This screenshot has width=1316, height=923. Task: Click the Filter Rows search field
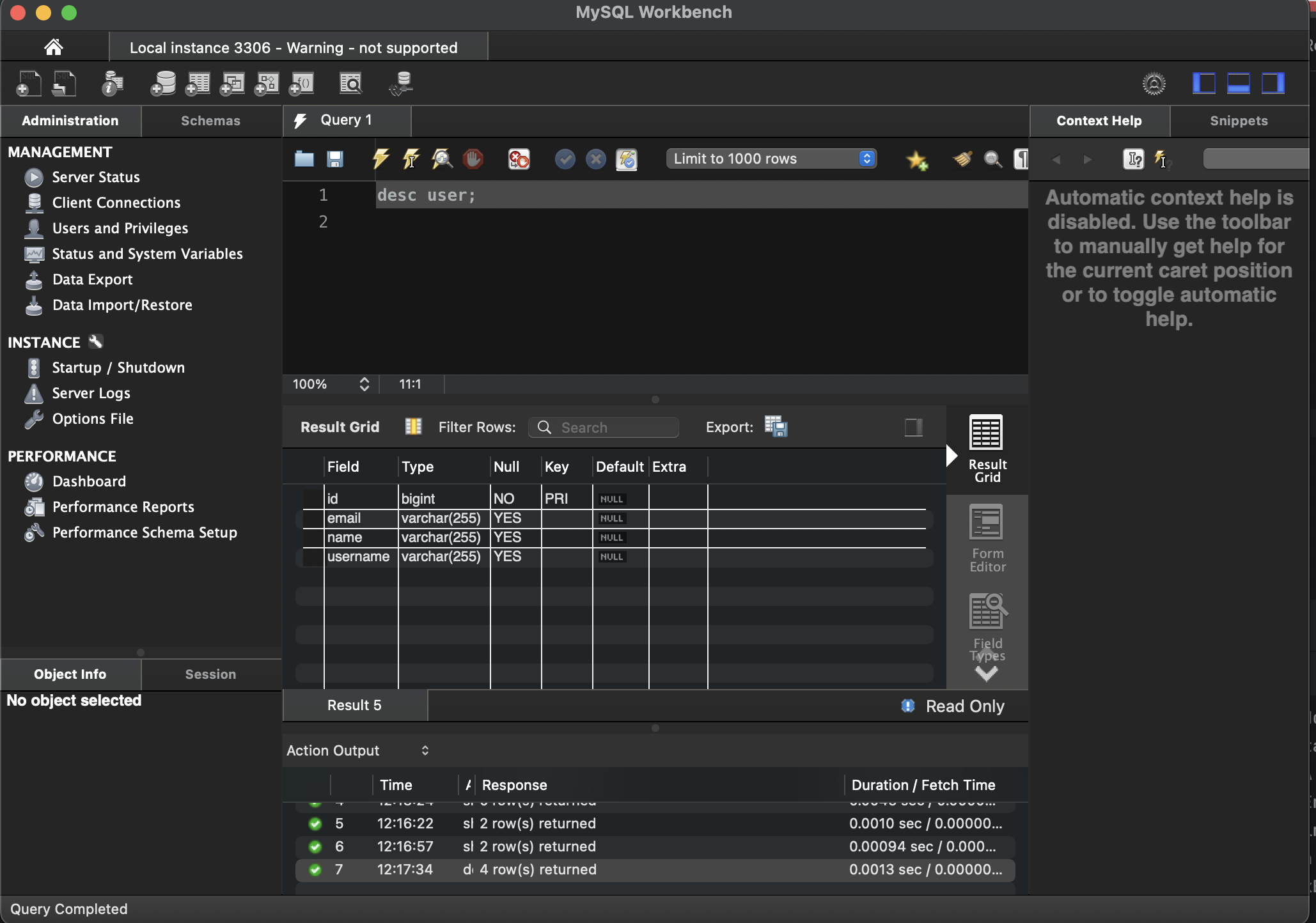point(604,427)
